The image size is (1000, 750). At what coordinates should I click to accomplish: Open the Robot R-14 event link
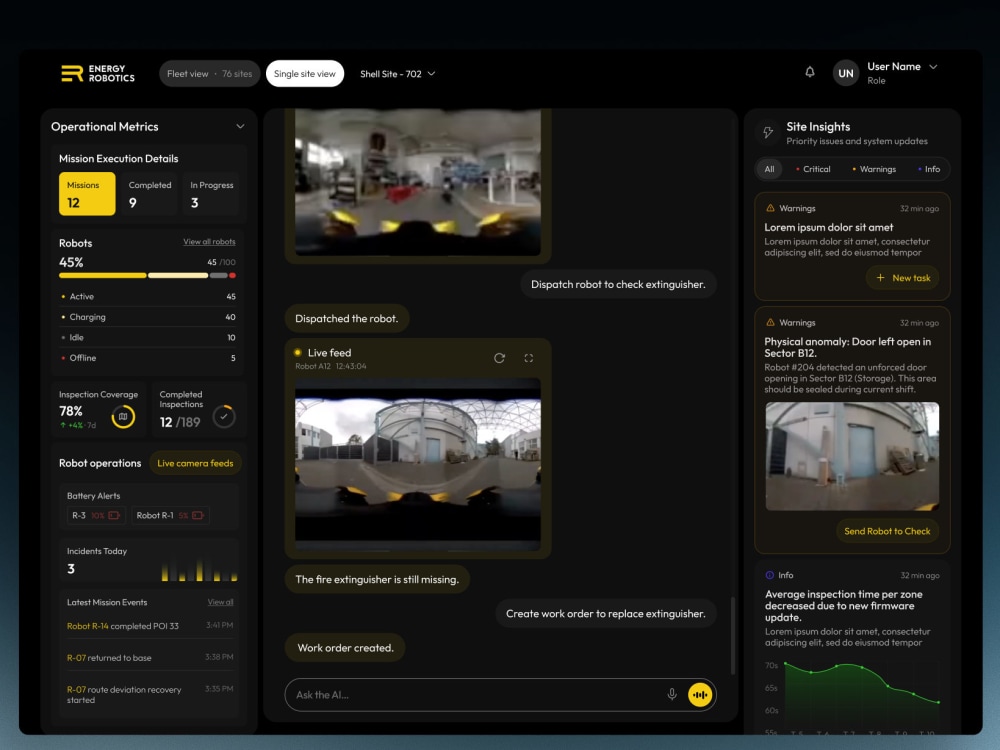pos(87,626)
